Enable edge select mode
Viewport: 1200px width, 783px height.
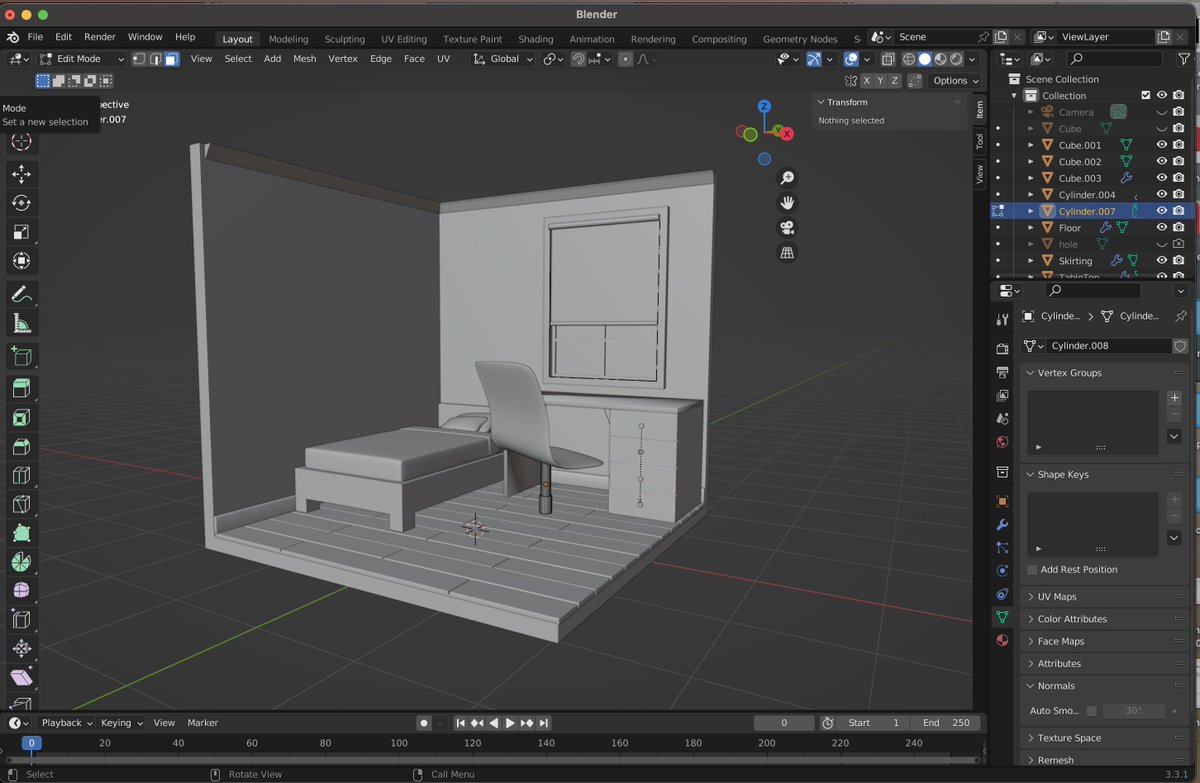click(x=156, y=59)
